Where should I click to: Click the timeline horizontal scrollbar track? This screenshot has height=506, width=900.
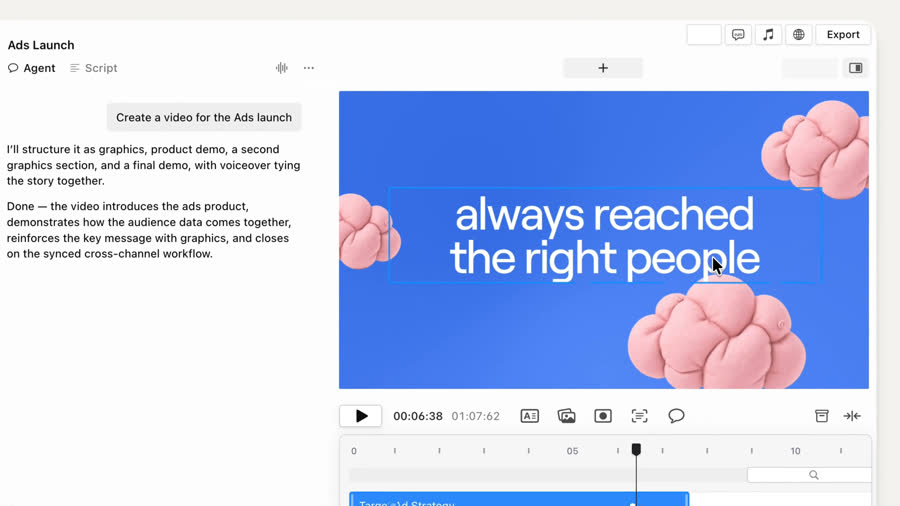[548, 474]
